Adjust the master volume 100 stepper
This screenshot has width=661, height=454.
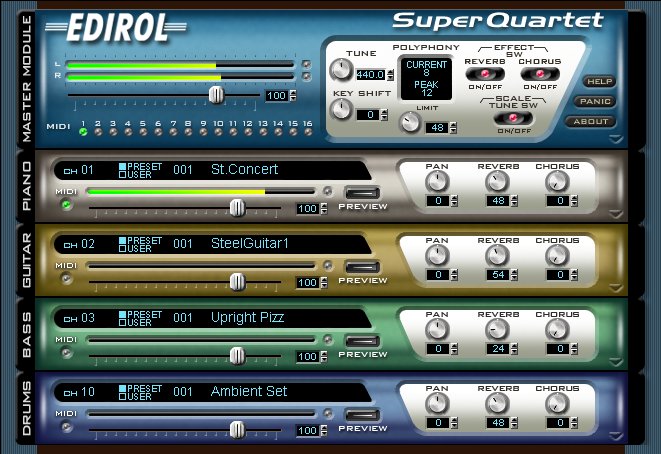tap(293, 96)
